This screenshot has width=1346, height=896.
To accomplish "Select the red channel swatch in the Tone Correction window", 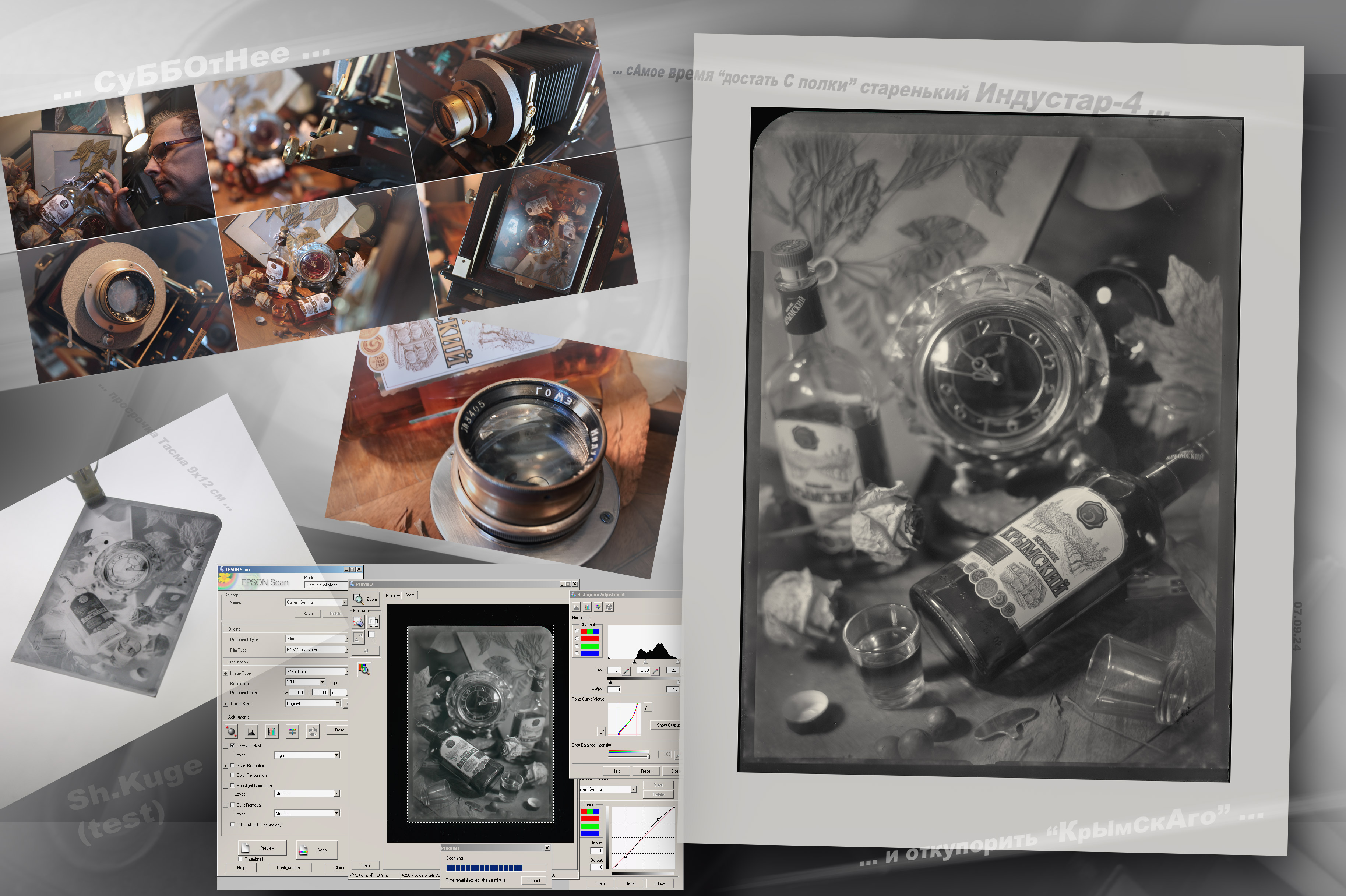I will pos(590,819).
